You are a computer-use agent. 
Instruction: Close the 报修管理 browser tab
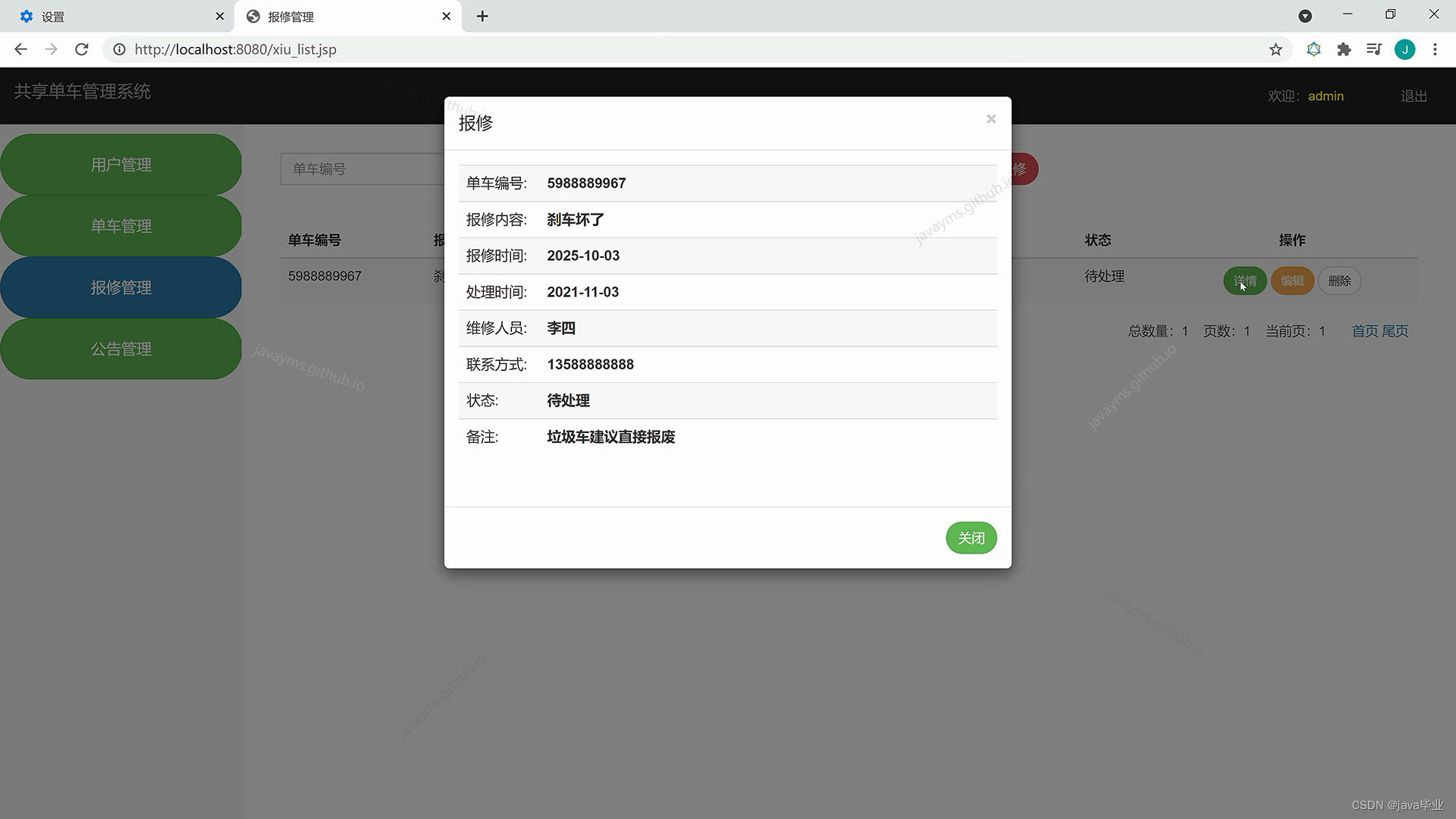[x=446, y=16]
